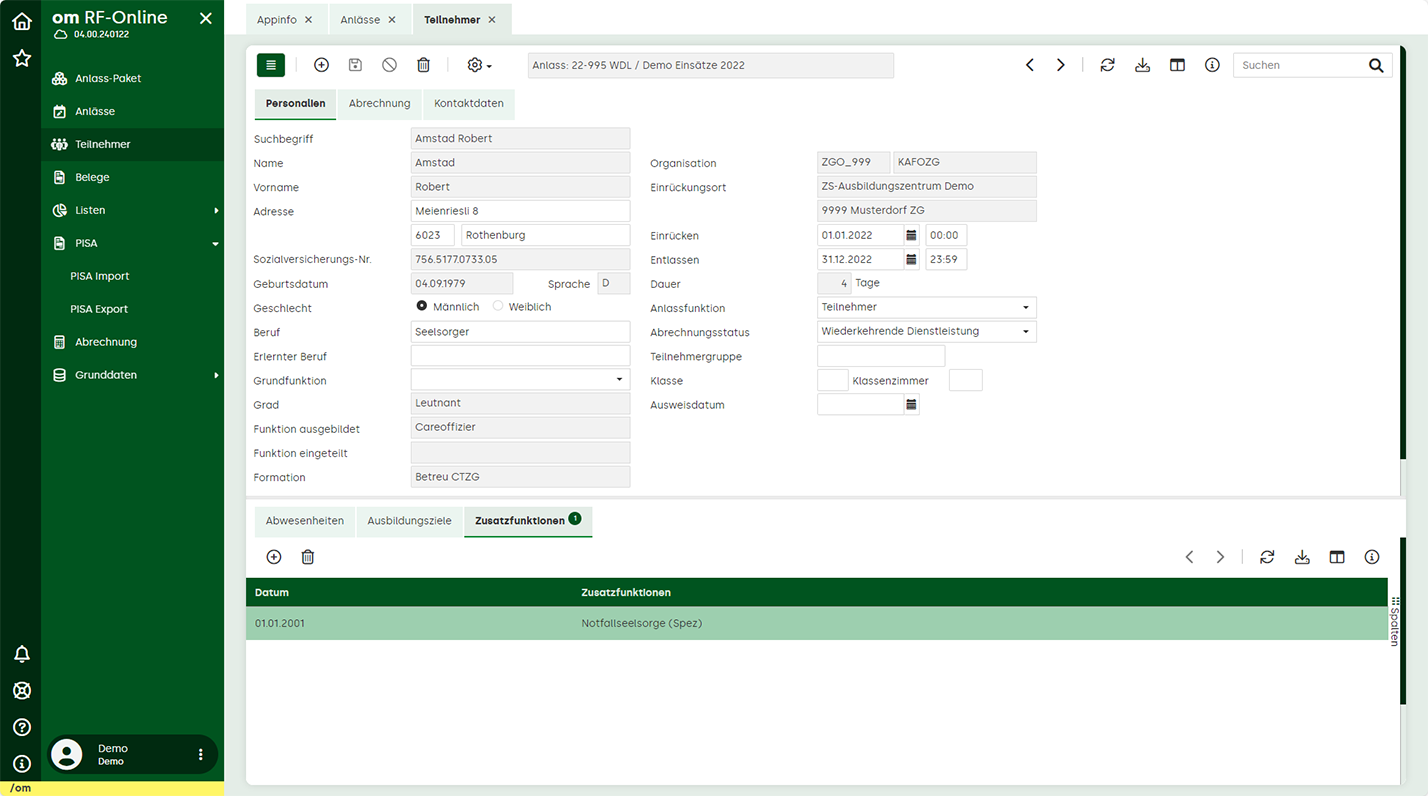
Task: Add a new Zusatzfunktion entry with plus icon
Action: point(274,557)
